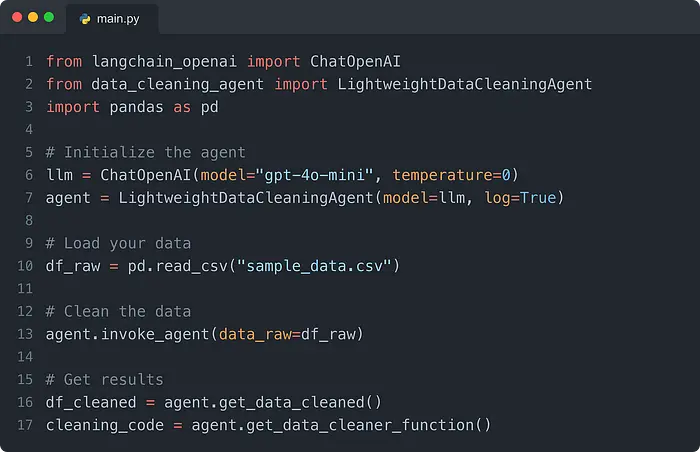Click the red close window button
Screen dimensions: 700x452
[16, 17]
